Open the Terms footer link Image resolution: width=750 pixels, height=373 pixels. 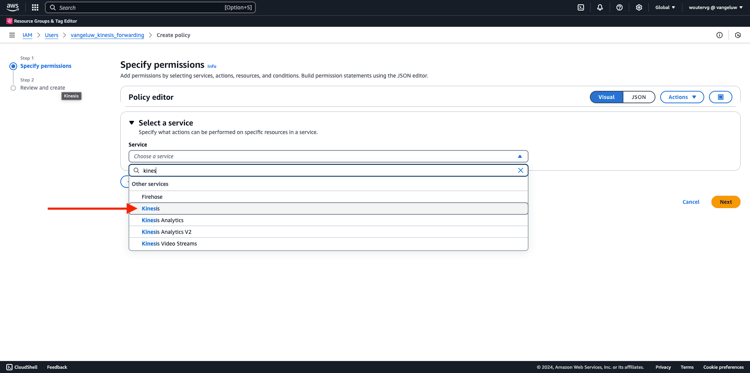(687, 367)
